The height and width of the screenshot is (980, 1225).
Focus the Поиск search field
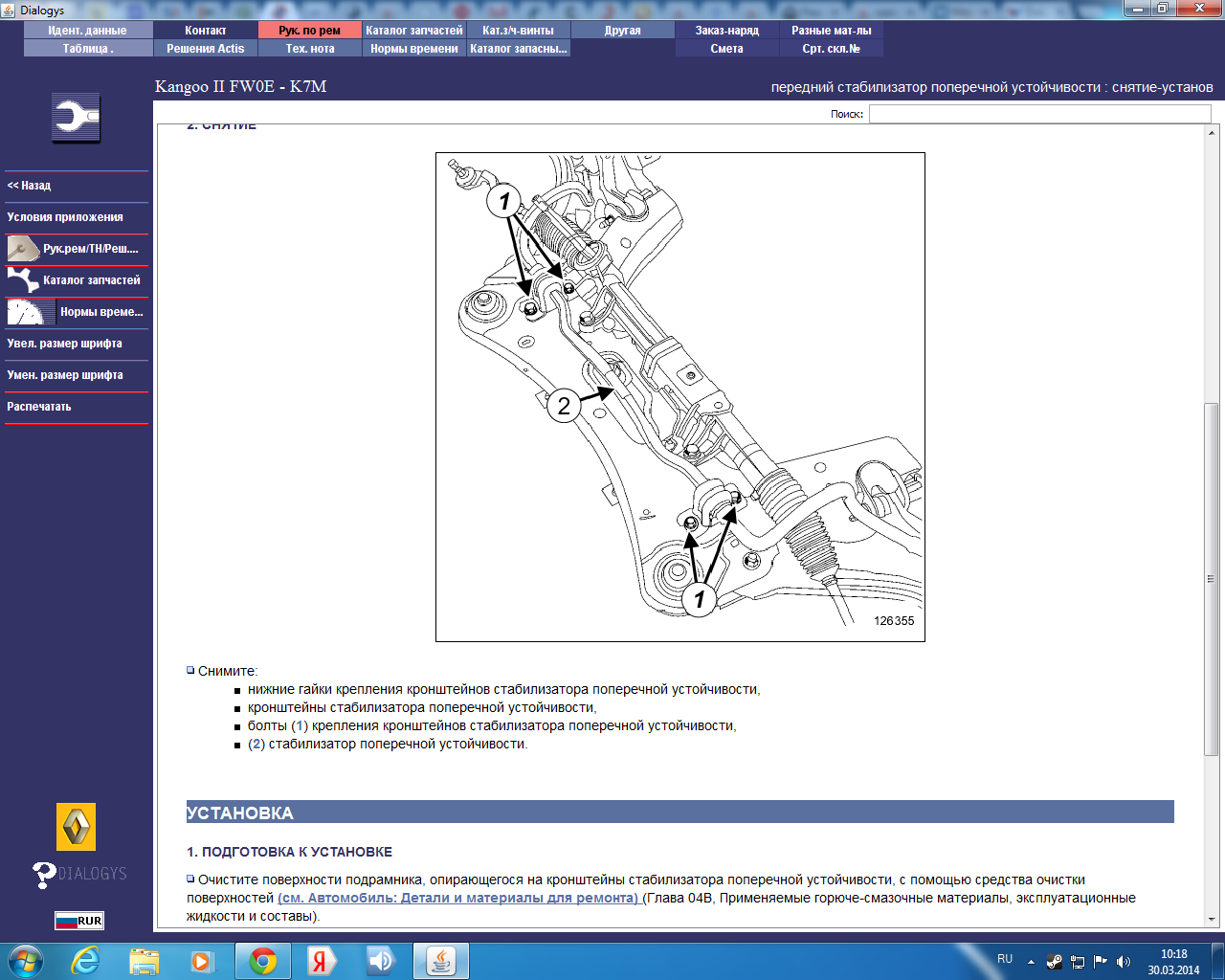tap(1039, 114)
